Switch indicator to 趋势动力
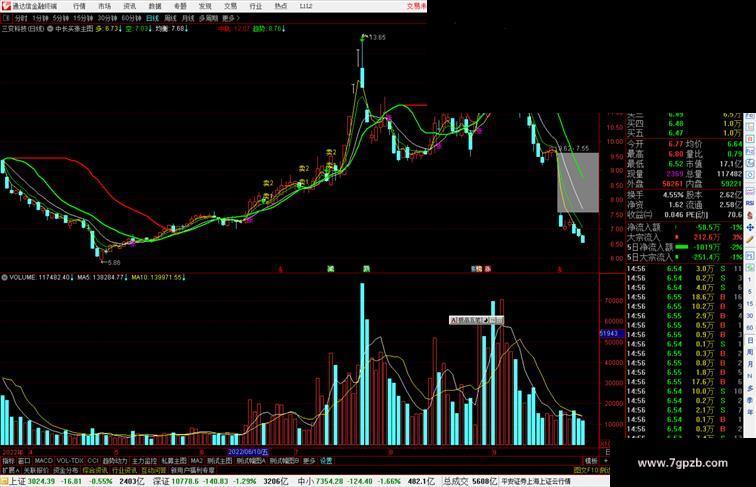Screen dimensions: 756x487 115,461
